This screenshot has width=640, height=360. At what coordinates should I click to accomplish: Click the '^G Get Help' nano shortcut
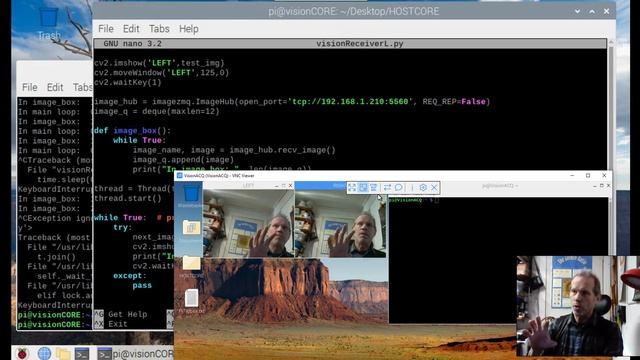pyautogui.click(x=120, y=314)
